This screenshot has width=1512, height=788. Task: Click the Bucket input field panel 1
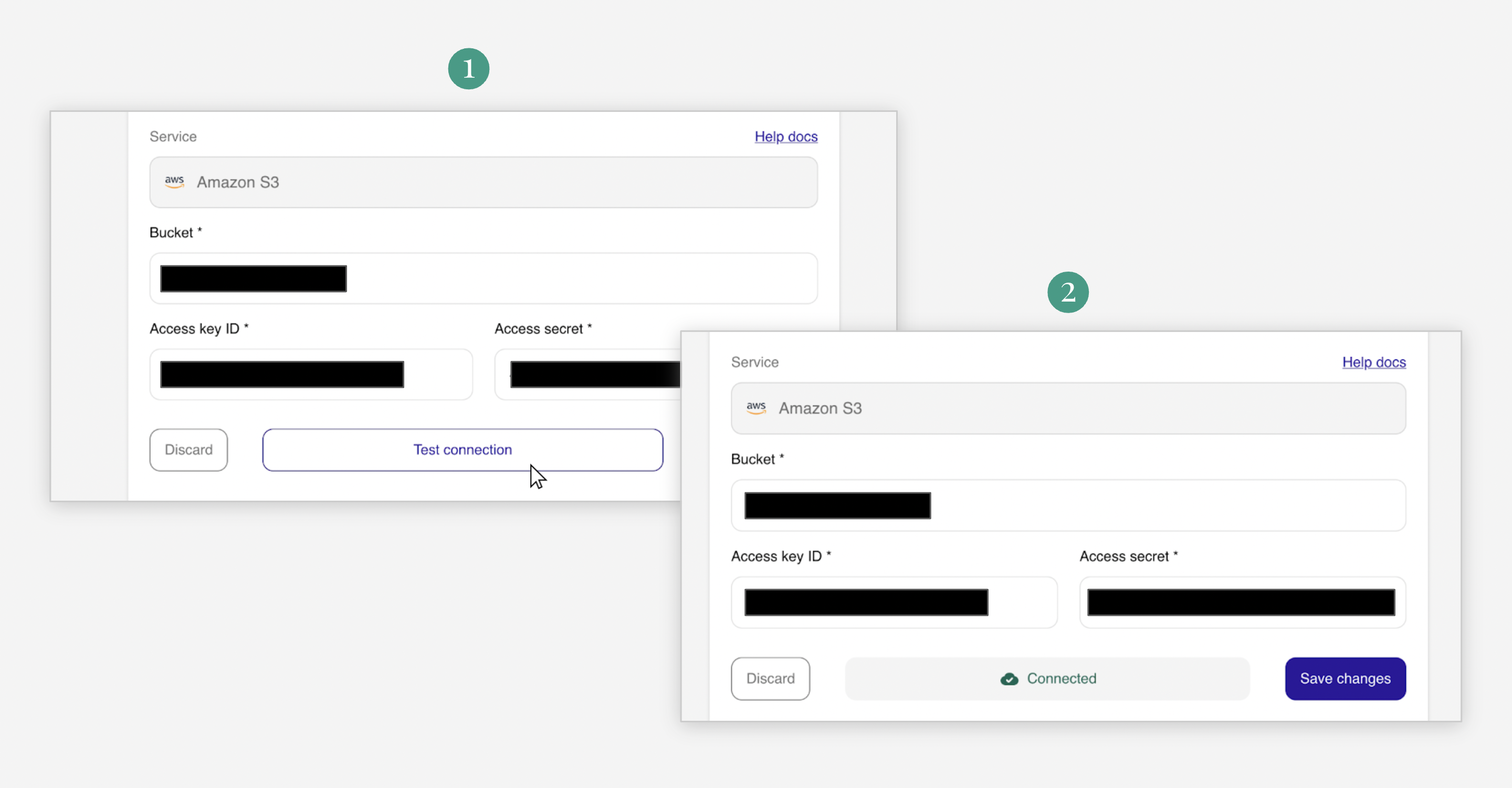[x=483, y=278]
